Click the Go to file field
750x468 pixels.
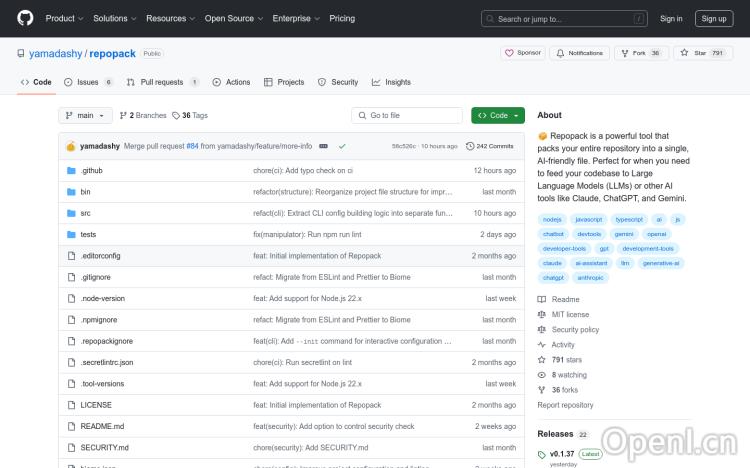[x=408, y=116]
